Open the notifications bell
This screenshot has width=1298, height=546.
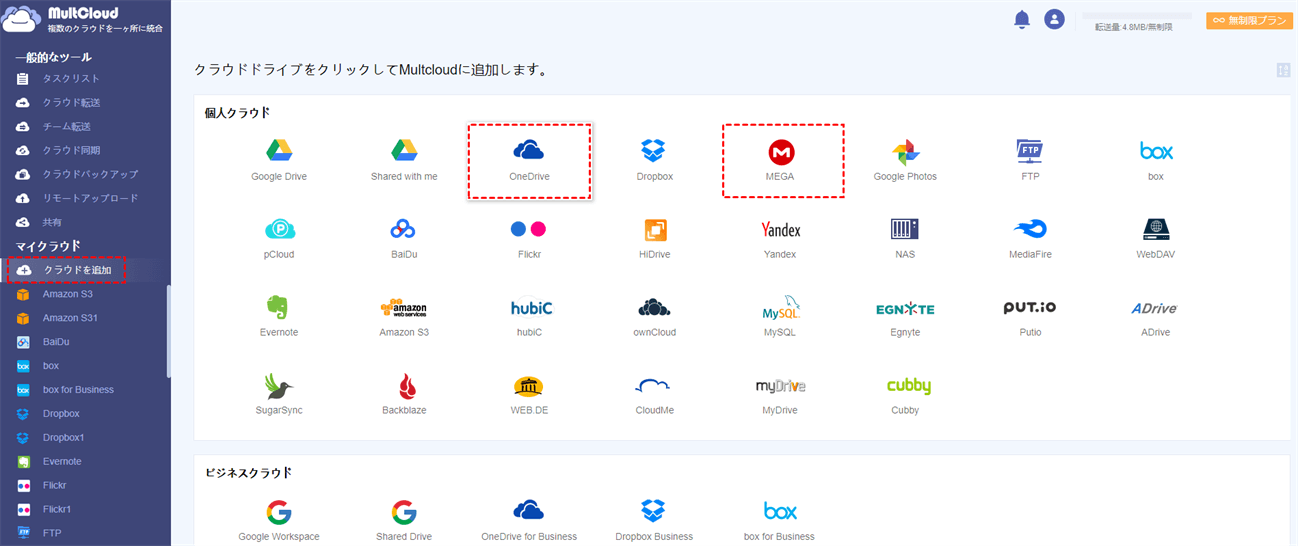click(1022, 19)
